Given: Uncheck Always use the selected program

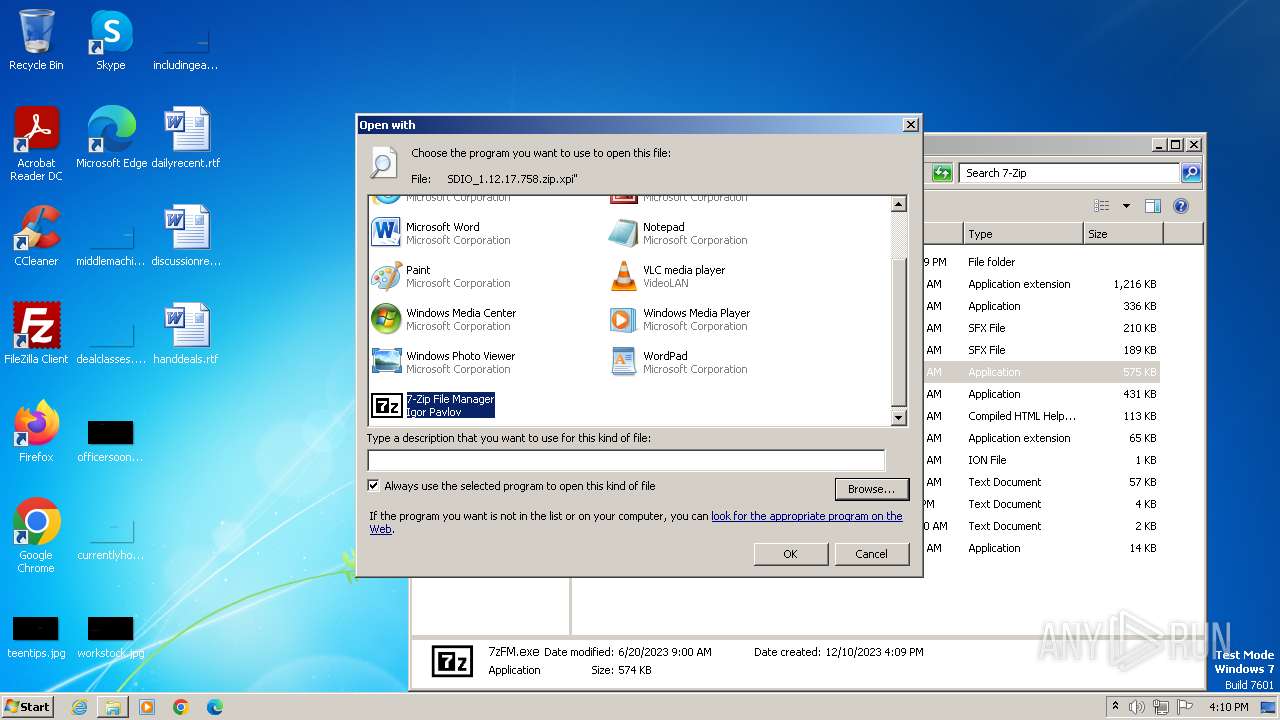Looking at the screenshot, I should tap(374, 486).
